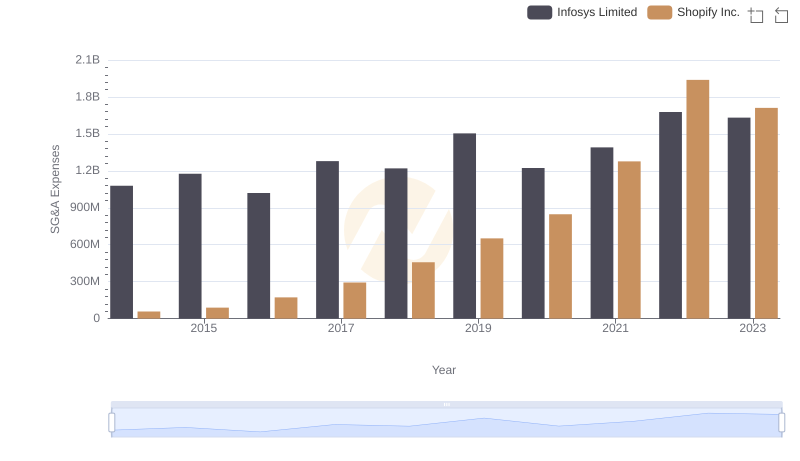800x461 pixels.
Task: Click the range slider top grip bar
Action: (446, 404)
